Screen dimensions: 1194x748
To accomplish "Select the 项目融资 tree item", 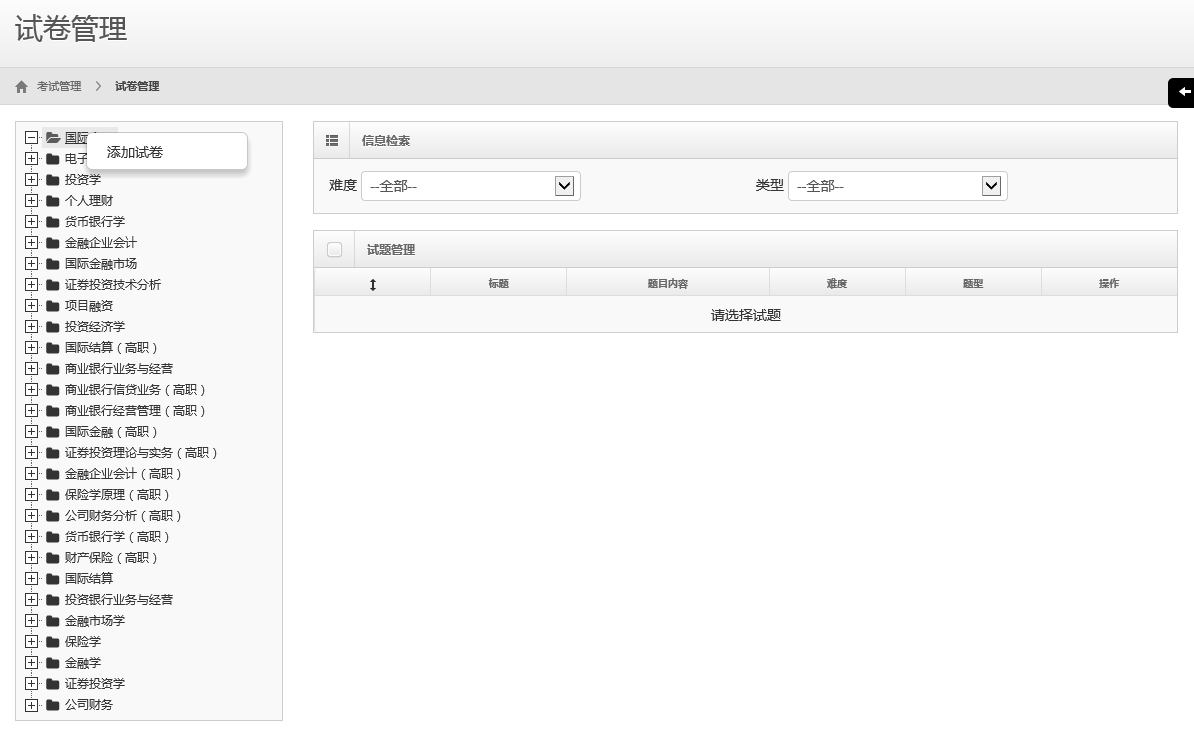I will 89,306.
